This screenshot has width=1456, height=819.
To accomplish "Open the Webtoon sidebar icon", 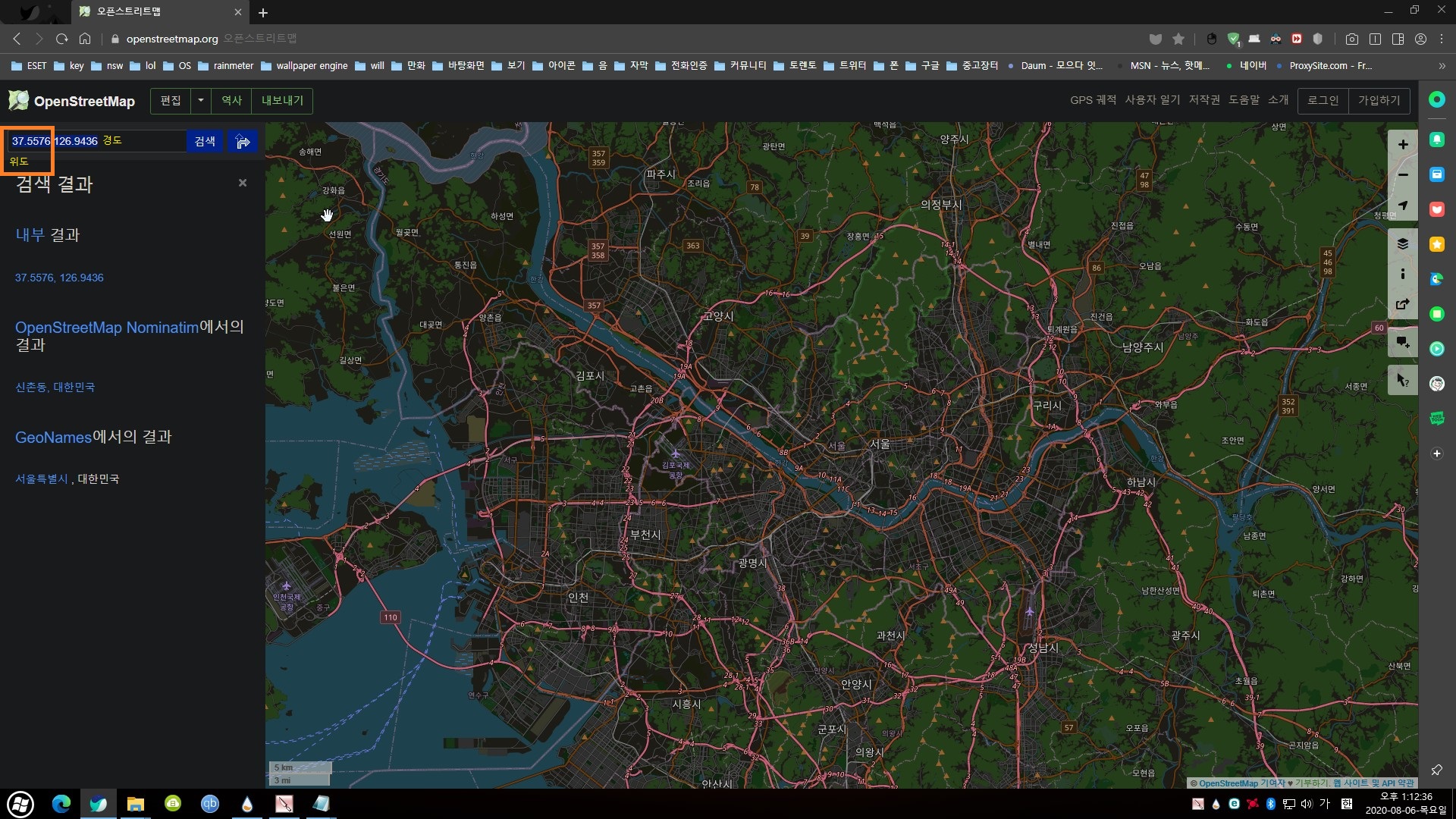I will point(1437,419).
